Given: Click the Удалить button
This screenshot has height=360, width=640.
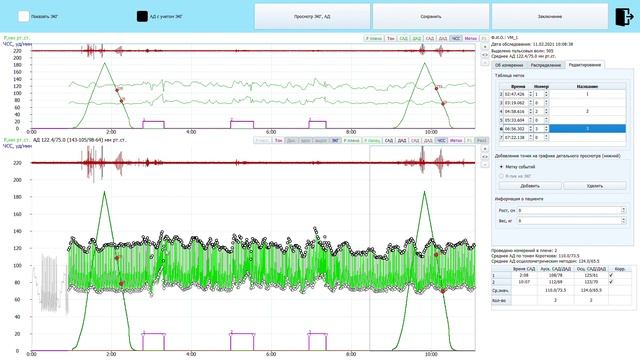Looking at the screenshot, I should click(x=595, y=186).
